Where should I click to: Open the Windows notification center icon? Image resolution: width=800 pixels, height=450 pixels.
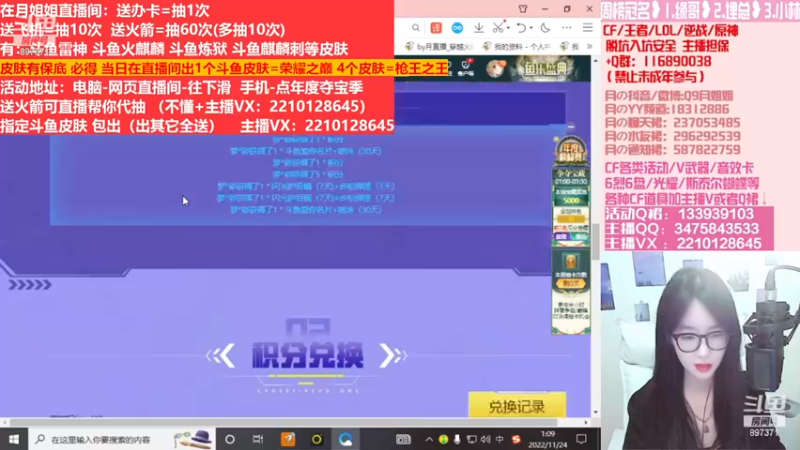tap(581, 439)
